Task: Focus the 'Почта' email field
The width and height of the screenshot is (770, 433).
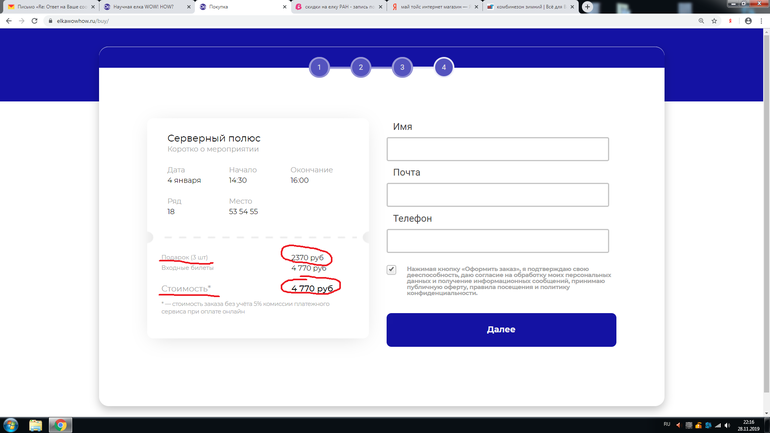Action: 497,195
